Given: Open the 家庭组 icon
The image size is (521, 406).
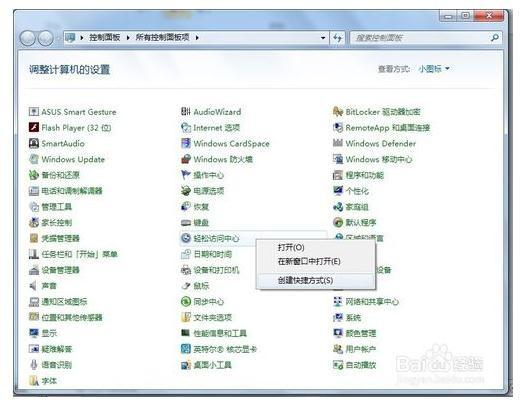Looking at the screenshot, I should (338, 206).
